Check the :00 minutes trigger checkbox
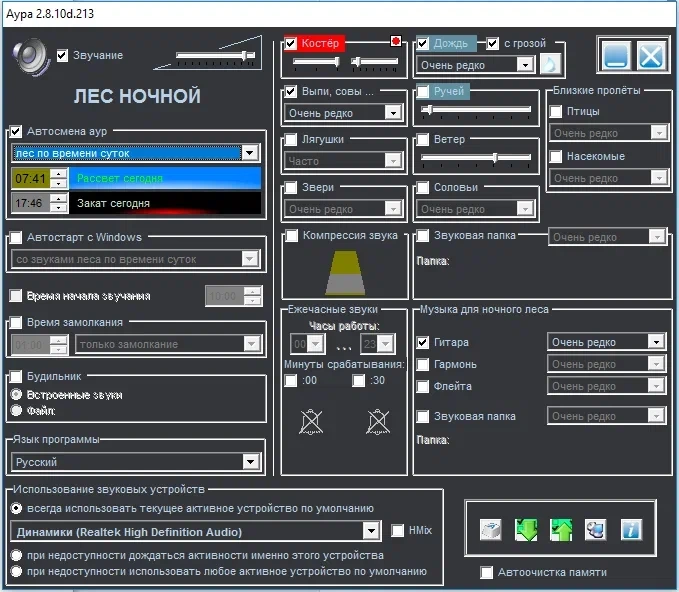Viewport: 679px width, 592px height. pyautogui.click(x=291, y=381)
